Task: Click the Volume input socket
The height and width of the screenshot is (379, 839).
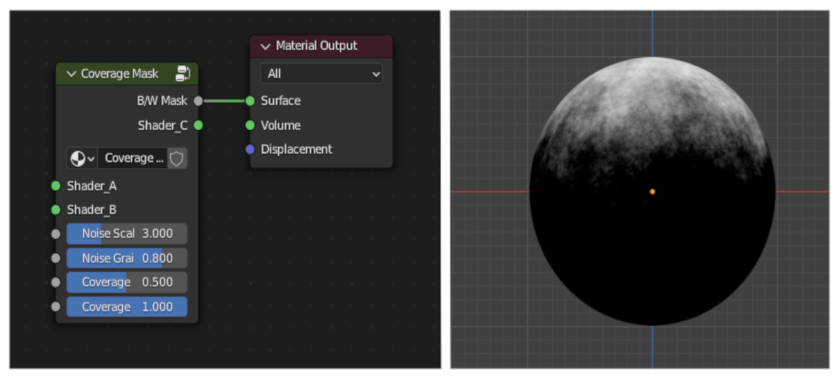Action: coord(250,125)
